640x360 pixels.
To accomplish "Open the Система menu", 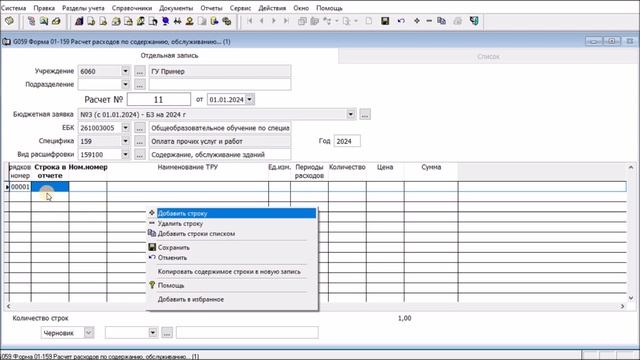I will [13, 8].
